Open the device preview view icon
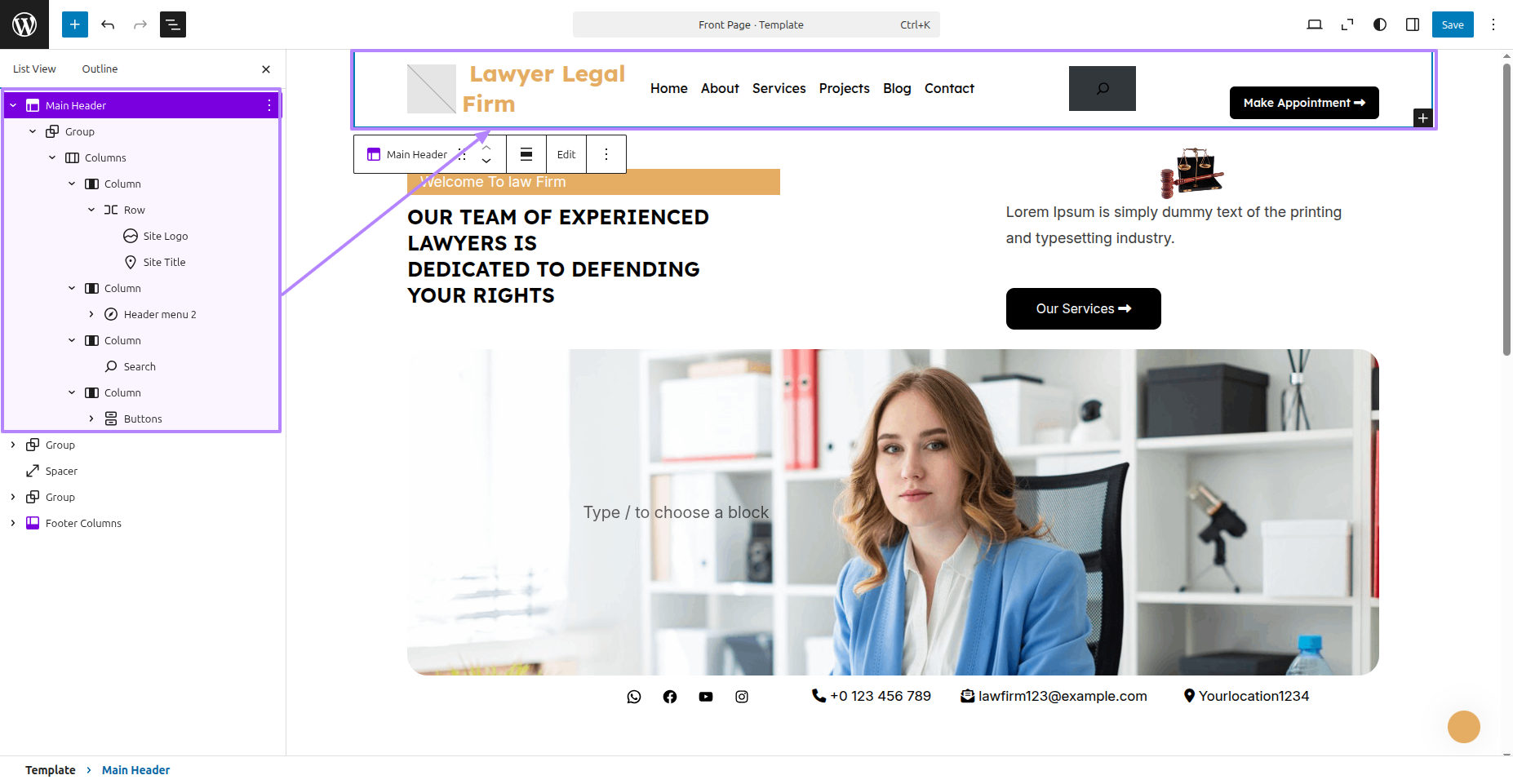 [1315, 24]
